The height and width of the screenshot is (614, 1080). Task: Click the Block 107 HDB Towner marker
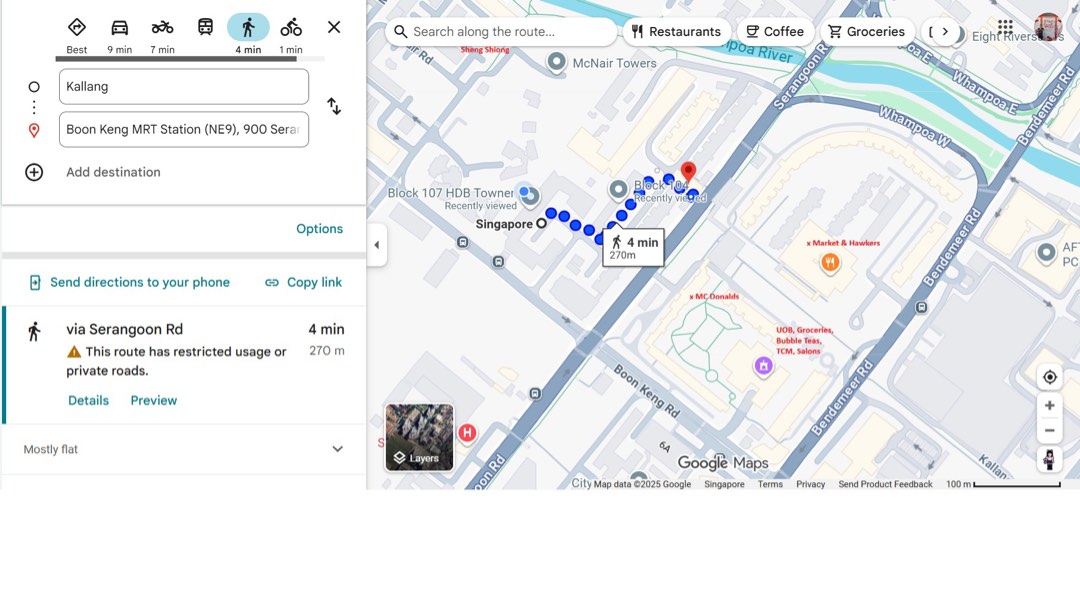[x=530, y=197]
